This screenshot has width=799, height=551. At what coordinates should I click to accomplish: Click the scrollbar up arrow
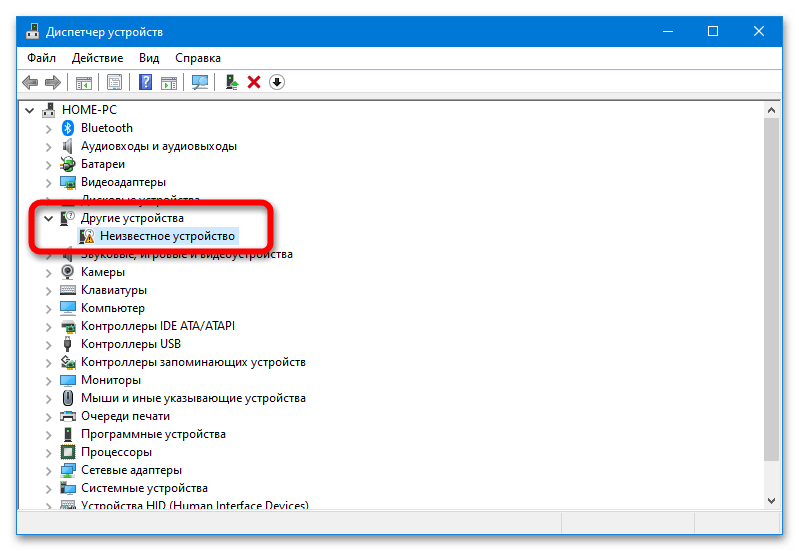[x=771, y=110]
